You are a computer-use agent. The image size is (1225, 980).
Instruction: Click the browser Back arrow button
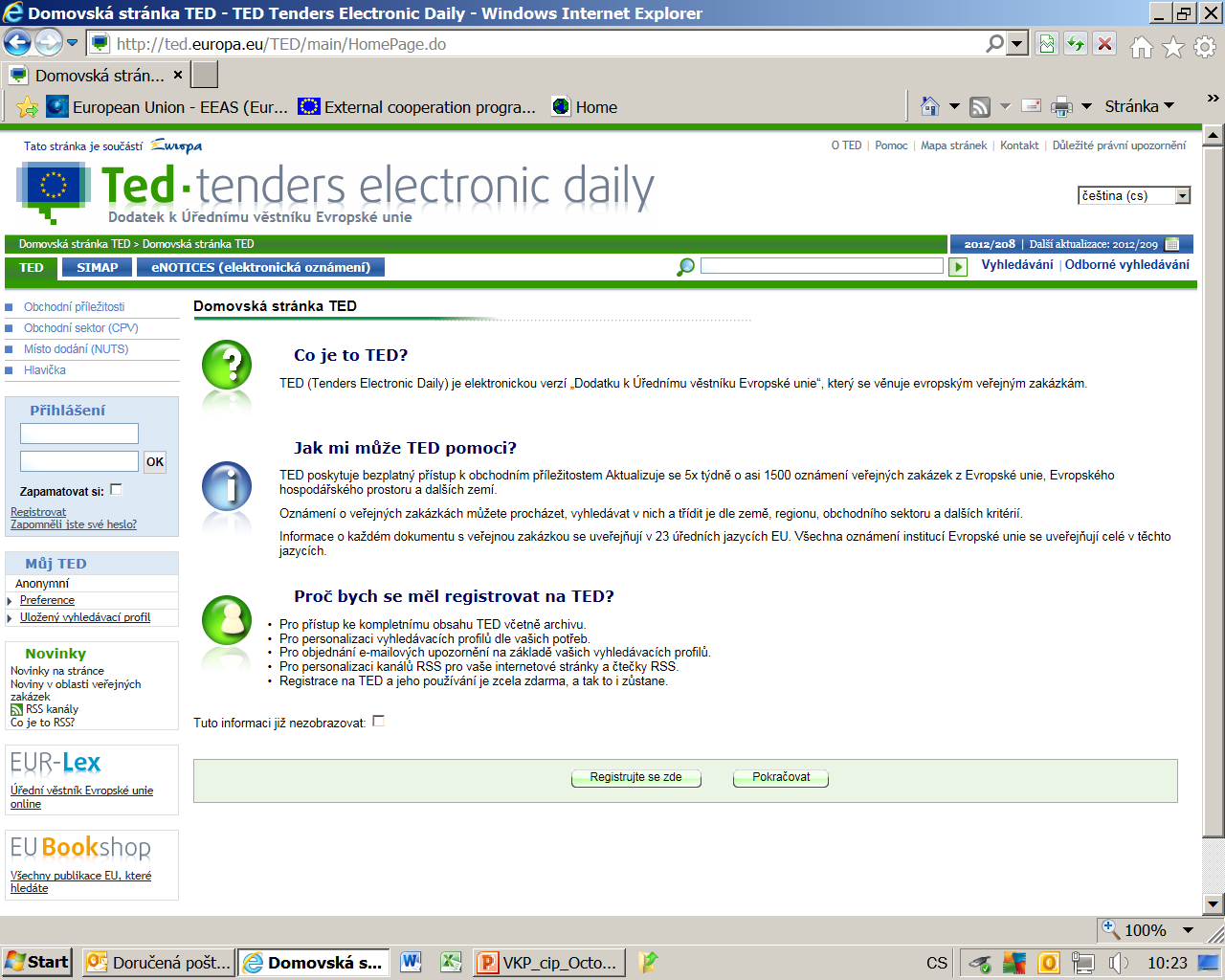click(17, 43)
